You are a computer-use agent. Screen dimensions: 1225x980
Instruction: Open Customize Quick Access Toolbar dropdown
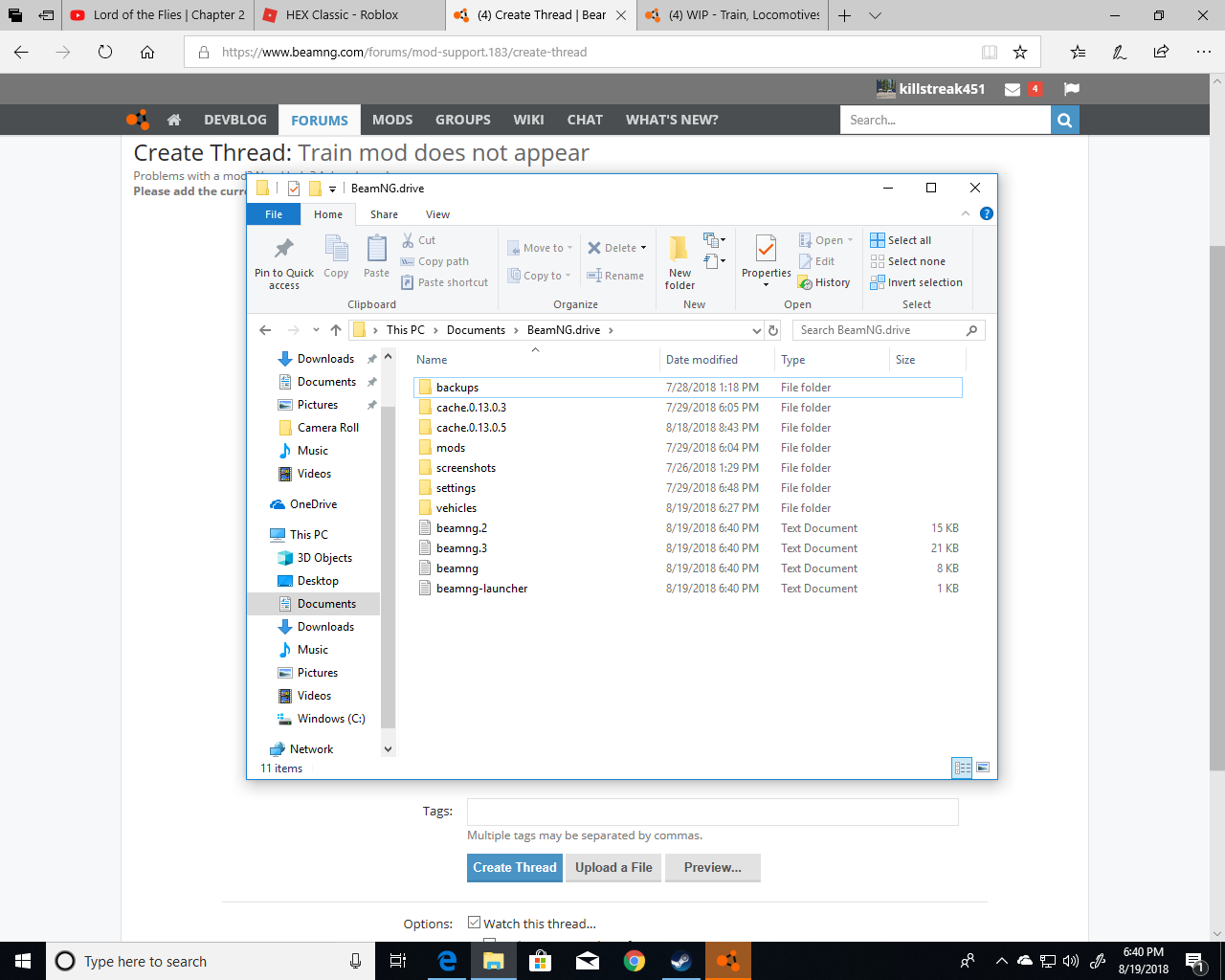click(x=332, y=189)
